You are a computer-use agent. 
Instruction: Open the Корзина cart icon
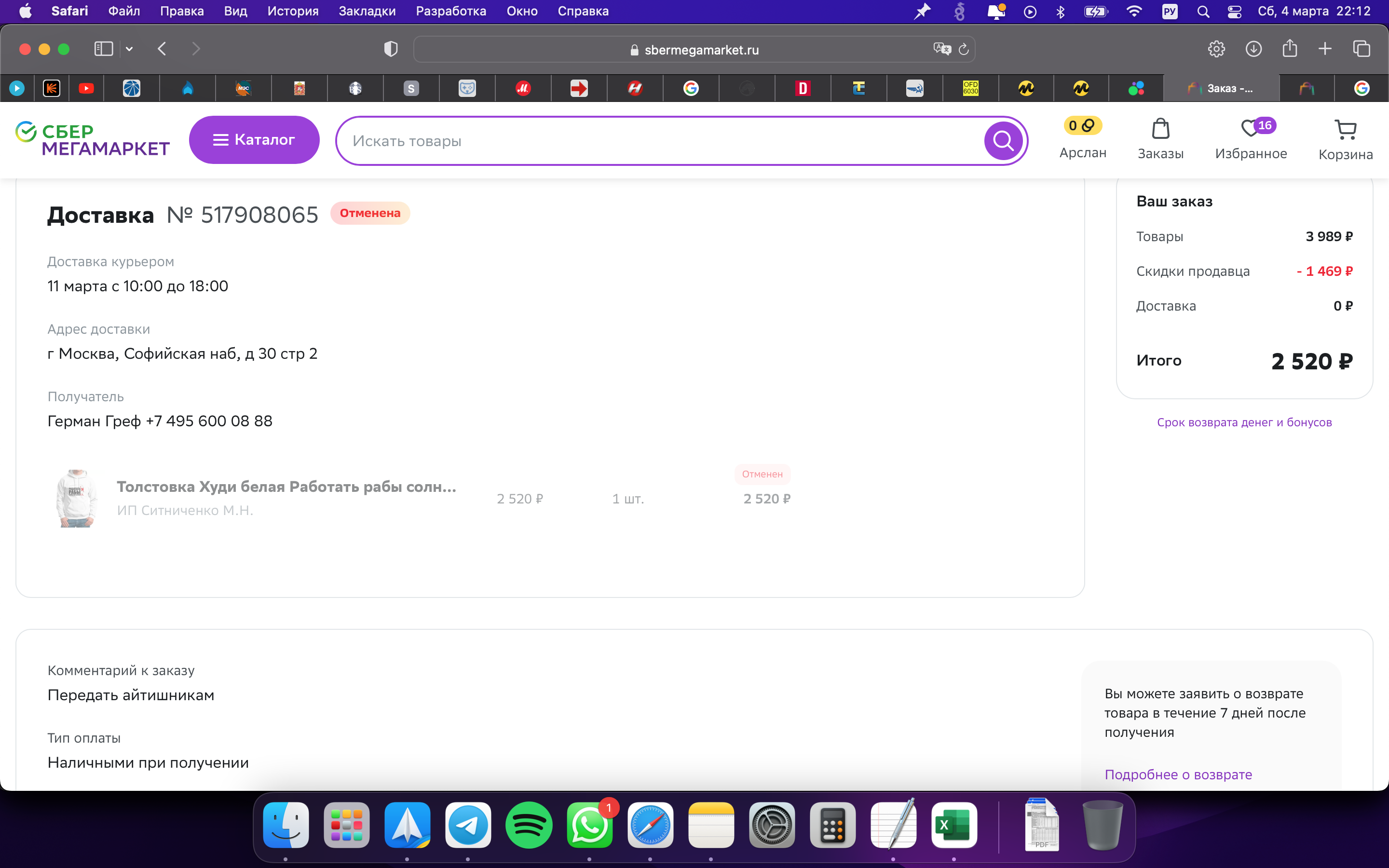point(1346,139)
